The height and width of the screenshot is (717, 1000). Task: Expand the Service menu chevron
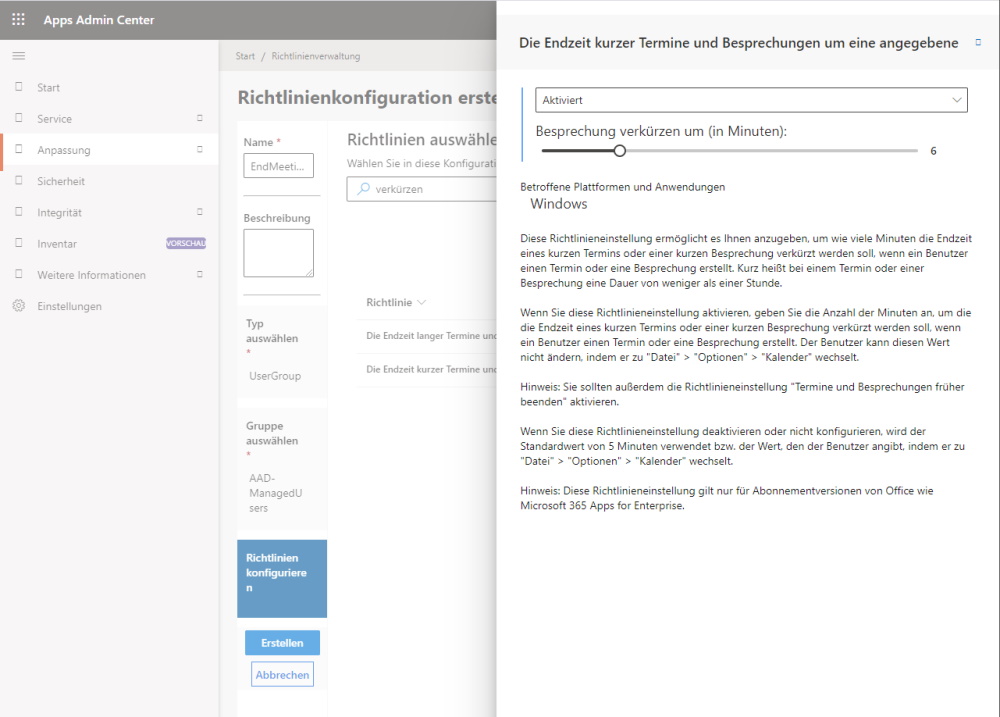(x=200, y=118)
